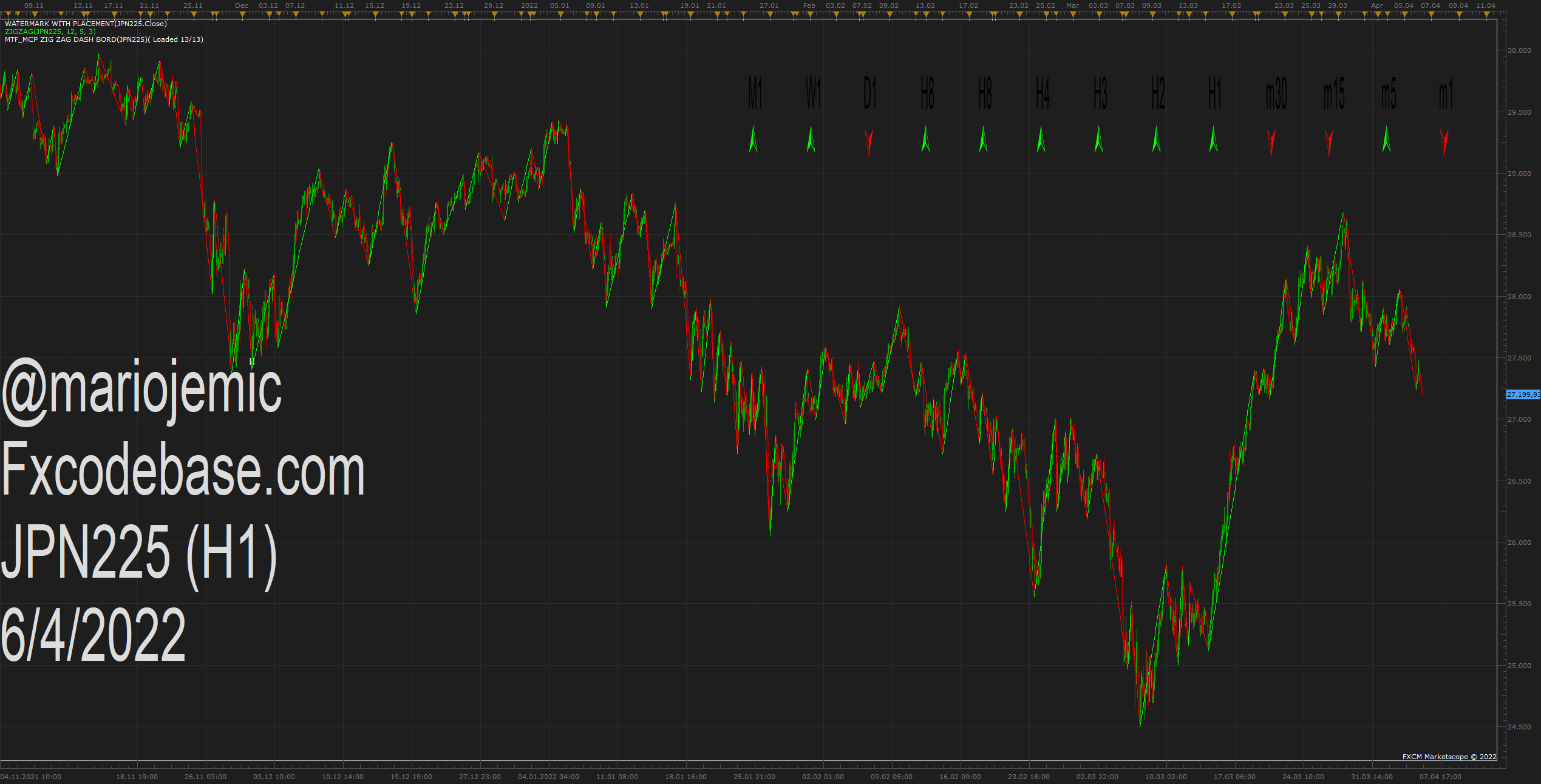Click the blue current price tag 27.199,93
The height and width of the screenshot is (784, 1541).
pyautogui.click(x=1523, y=394)
